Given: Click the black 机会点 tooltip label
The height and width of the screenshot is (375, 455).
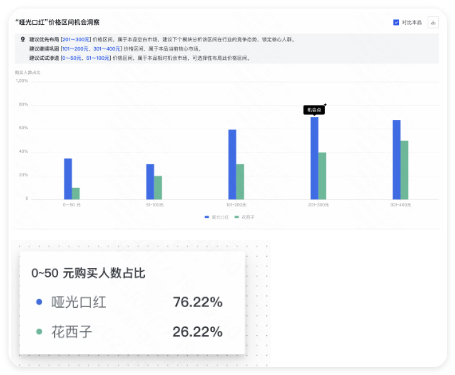Looking at the screenshot, I should pyautogui.click(x=314, y=110).
